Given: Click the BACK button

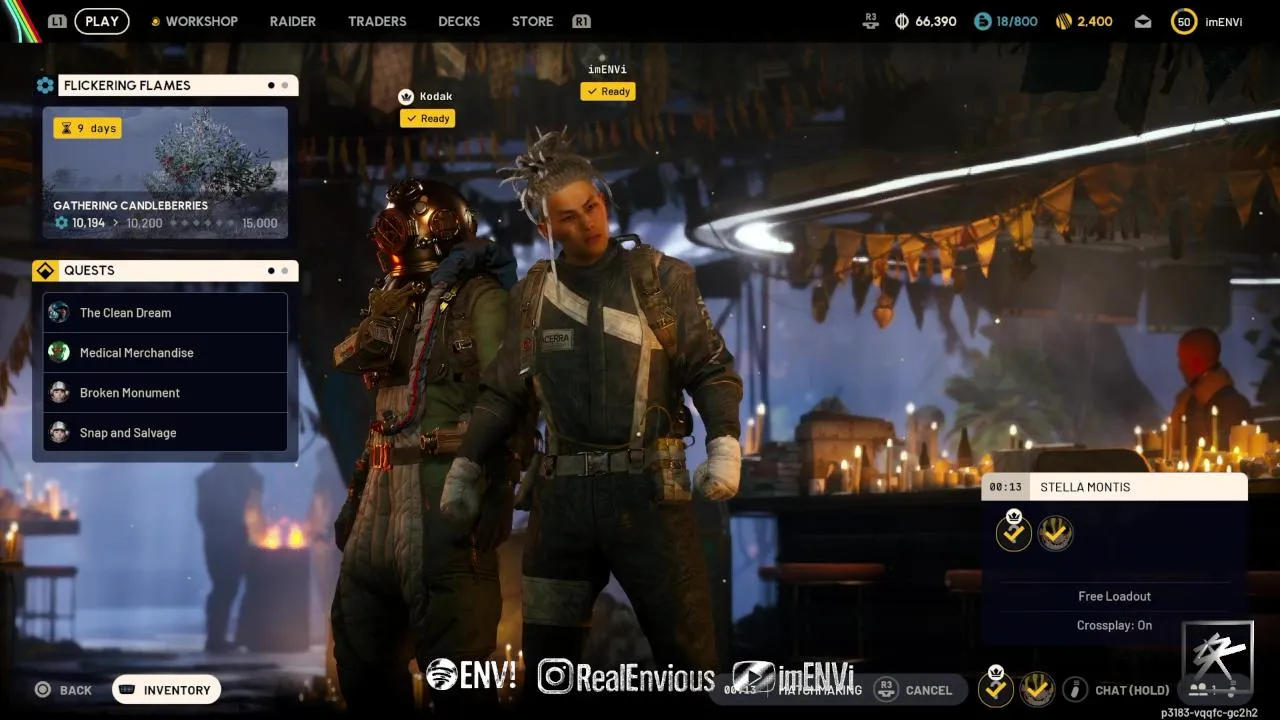Looking at the screenshot, I should click(64, 690).
